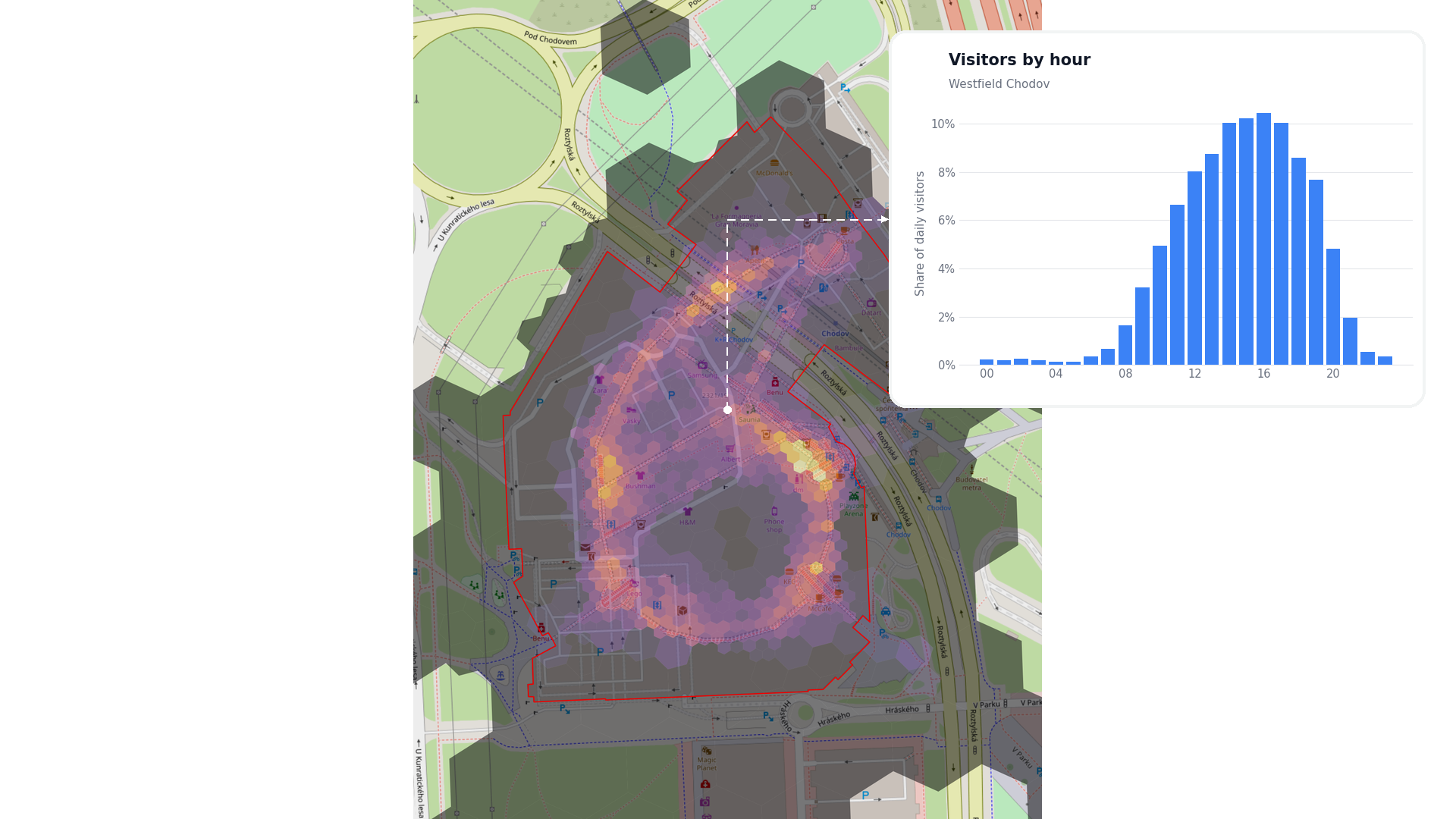
Task: Select the Phone shop mobile icon
Action: click(774, 511)
